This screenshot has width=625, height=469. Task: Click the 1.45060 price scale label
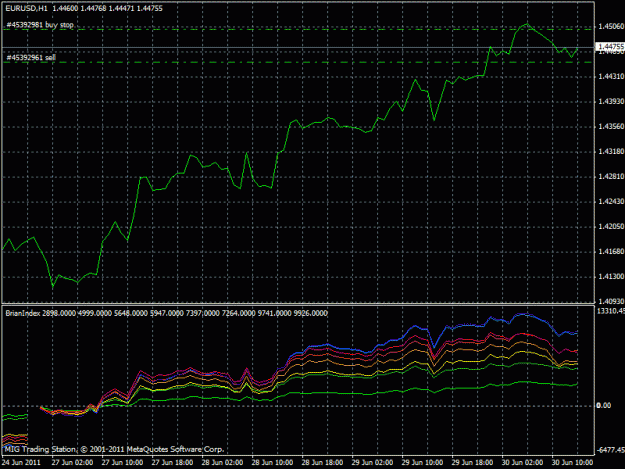[611, 26]
